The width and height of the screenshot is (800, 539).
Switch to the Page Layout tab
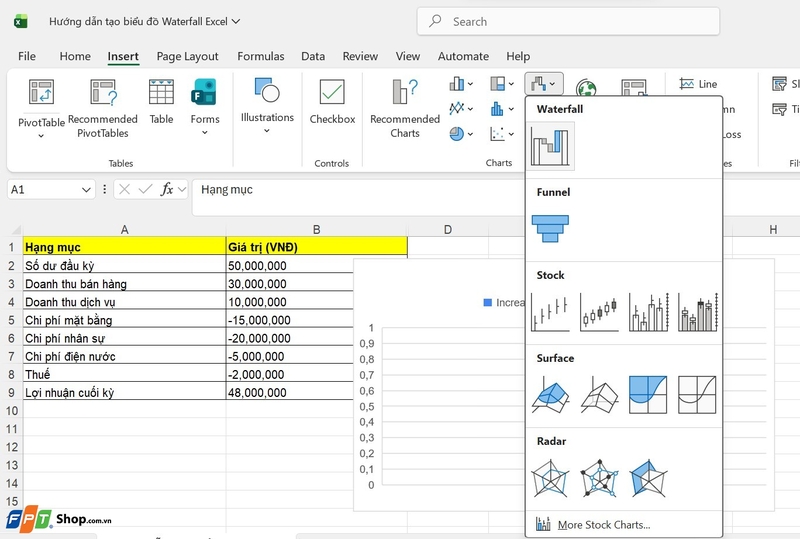(x=187, y=56)
